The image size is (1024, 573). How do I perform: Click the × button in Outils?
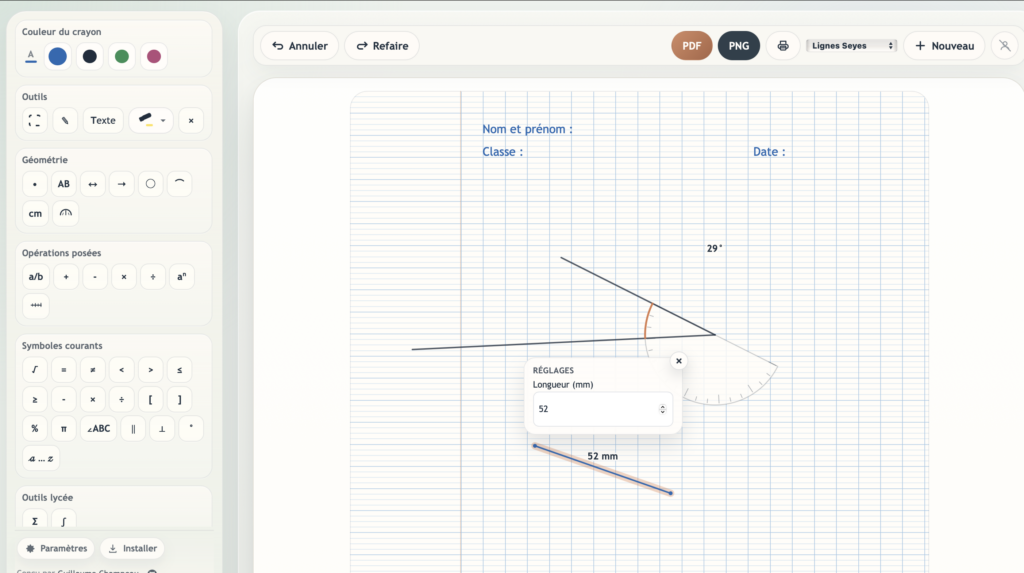(x=191, y=120)
